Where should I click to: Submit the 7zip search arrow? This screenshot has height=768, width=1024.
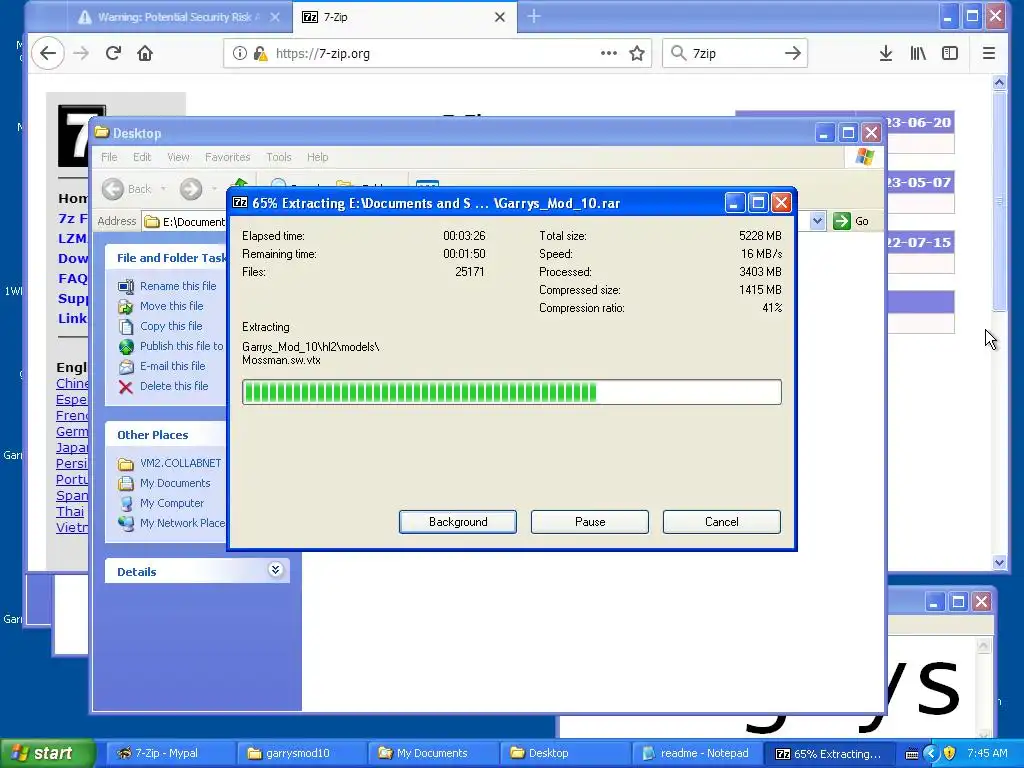(792, 53)
